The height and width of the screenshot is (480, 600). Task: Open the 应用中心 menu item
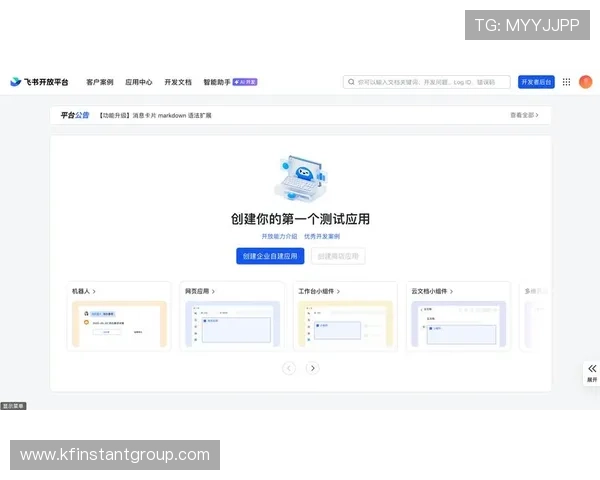pos(139,82)
